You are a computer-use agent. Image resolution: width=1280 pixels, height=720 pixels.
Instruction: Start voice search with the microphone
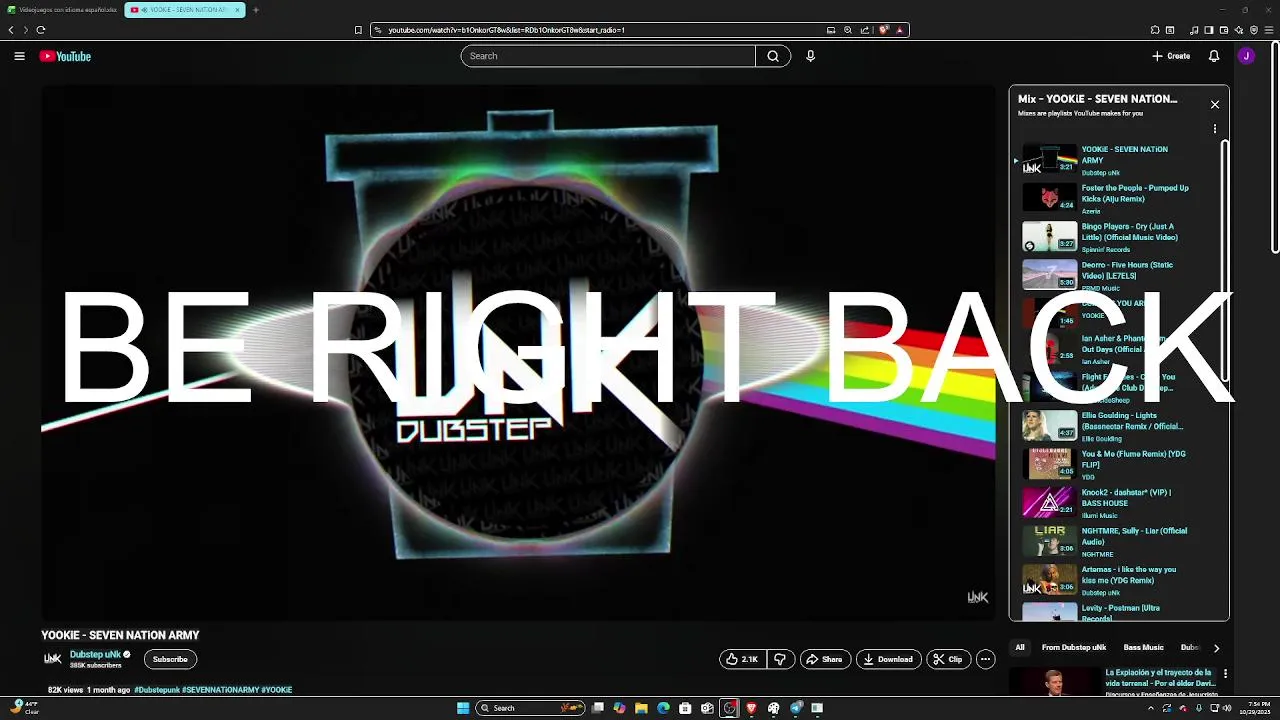(810, 56)
